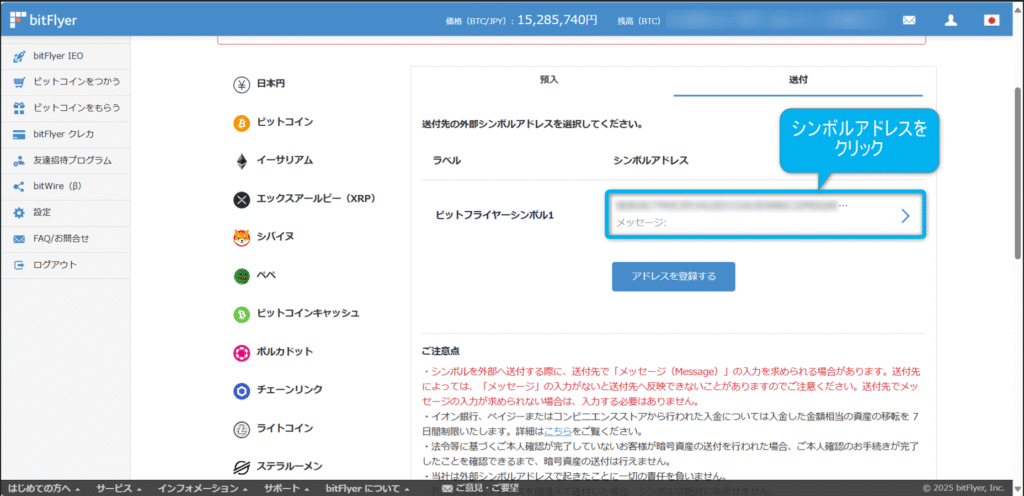Expand the インフォメーション footer menu
1024x496 pixels.
click(202, 488)
